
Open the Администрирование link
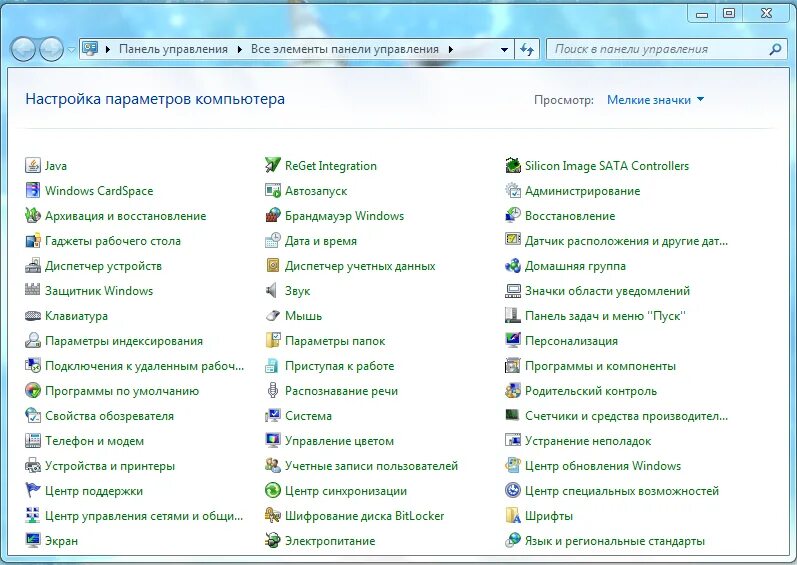point(583,191)
